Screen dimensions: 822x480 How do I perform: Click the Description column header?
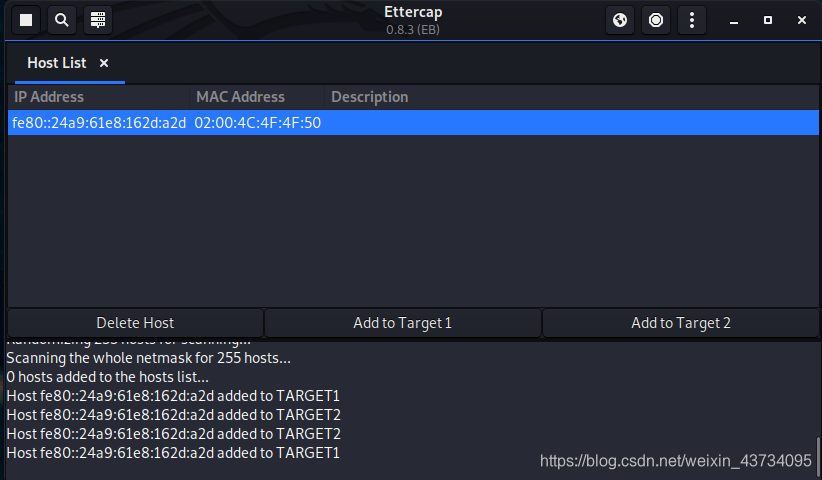tap(370, 97)
